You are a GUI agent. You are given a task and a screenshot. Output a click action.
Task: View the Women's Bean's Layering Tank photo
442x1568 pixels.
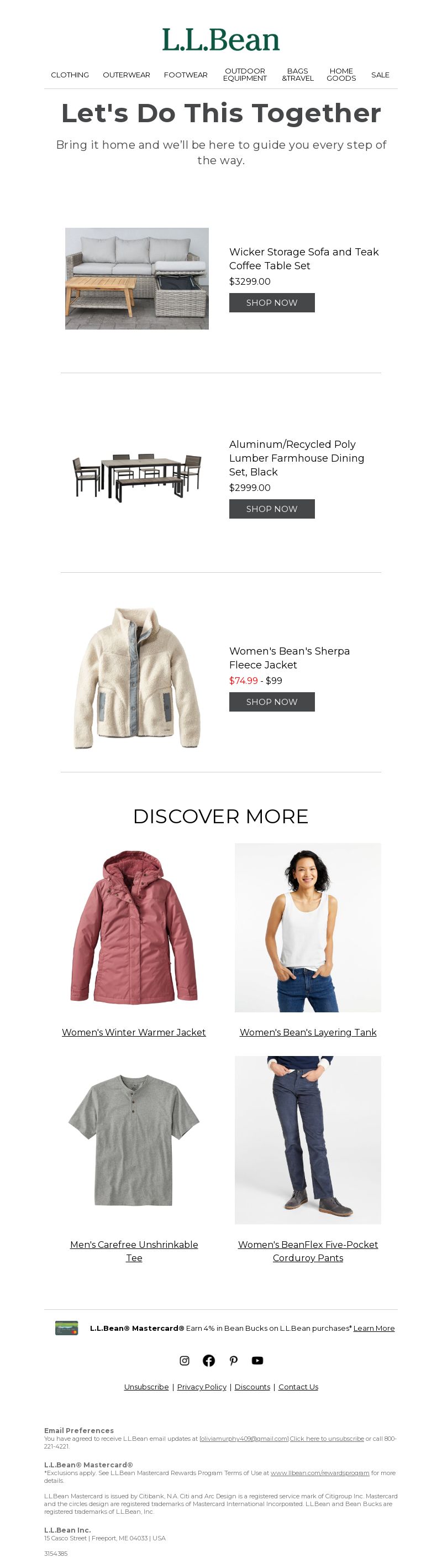click(308, 928)
